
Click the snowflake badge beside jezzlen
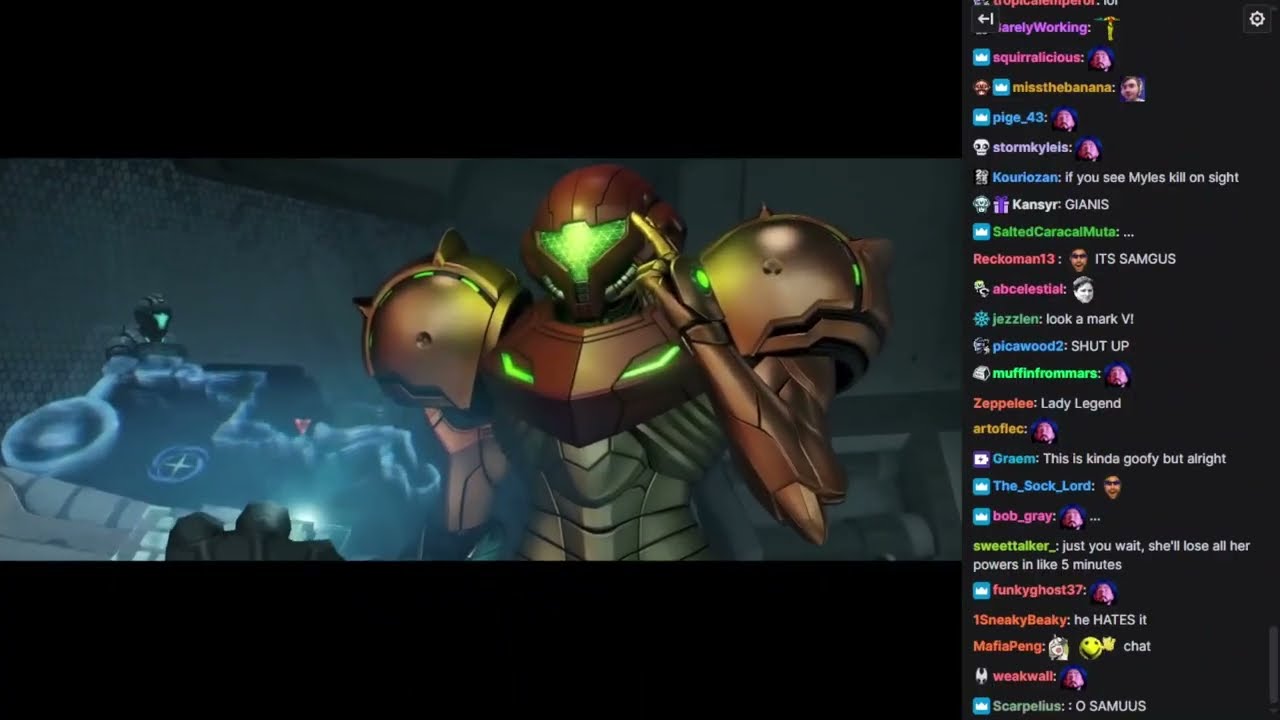click(981, 319)
